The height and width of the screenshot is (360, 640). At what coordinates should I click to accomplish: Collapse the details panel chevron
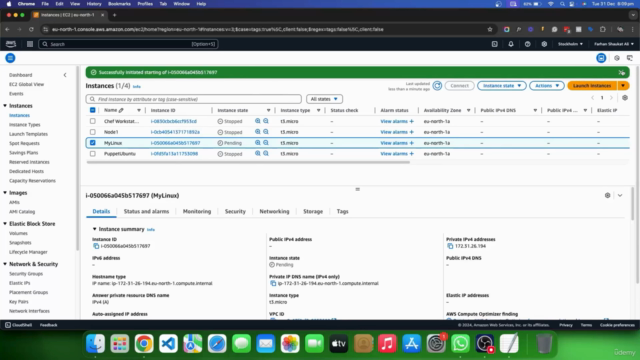point(620,196)
